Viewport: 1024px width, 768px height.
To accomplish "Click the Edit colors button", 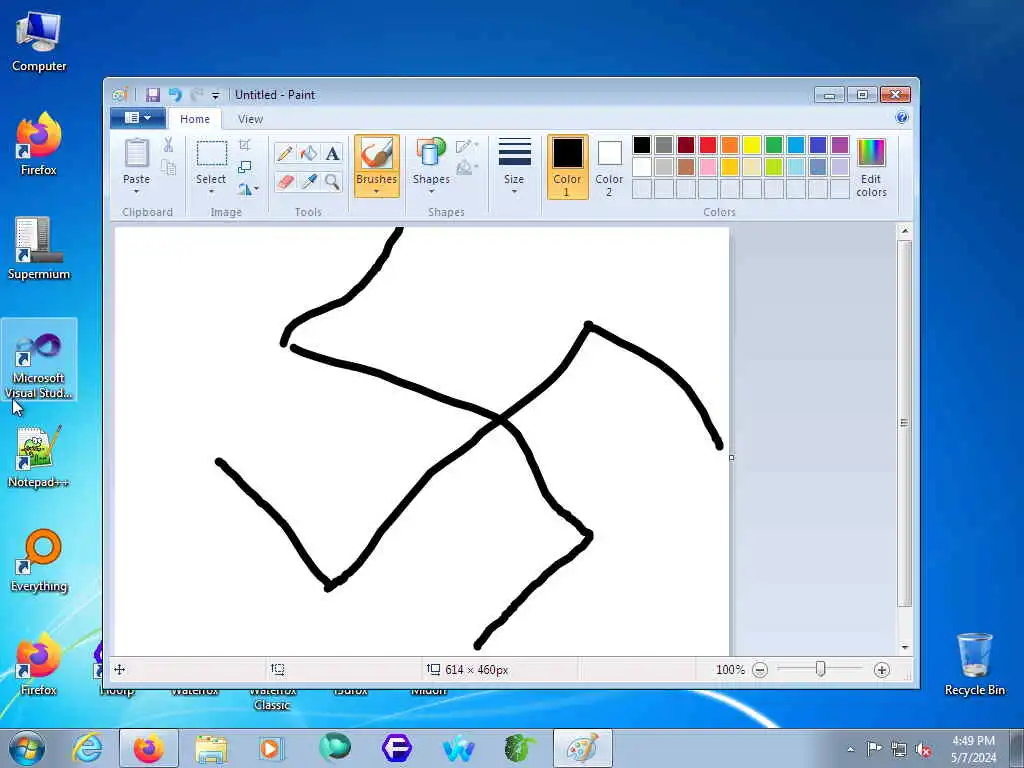I will point(871,167).
